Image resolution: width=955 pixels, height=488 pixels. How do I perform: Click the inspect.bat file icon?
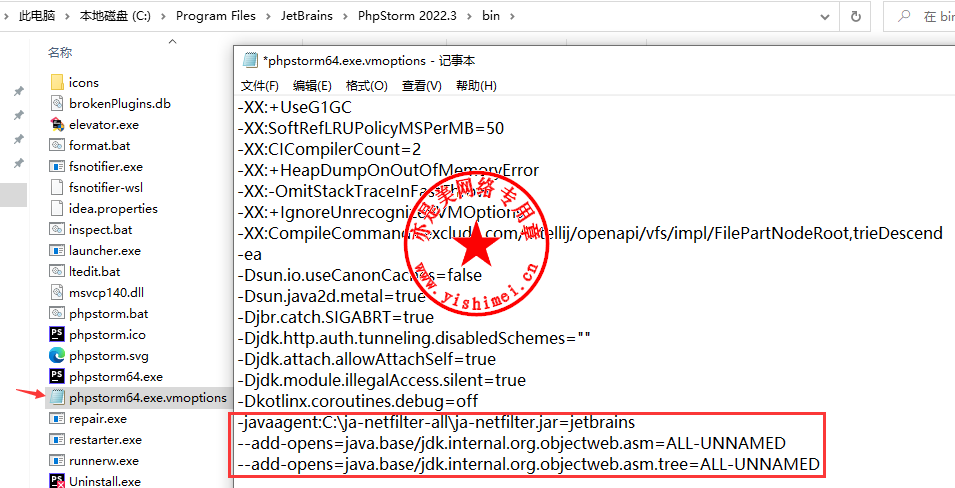(x=57, y=230)
